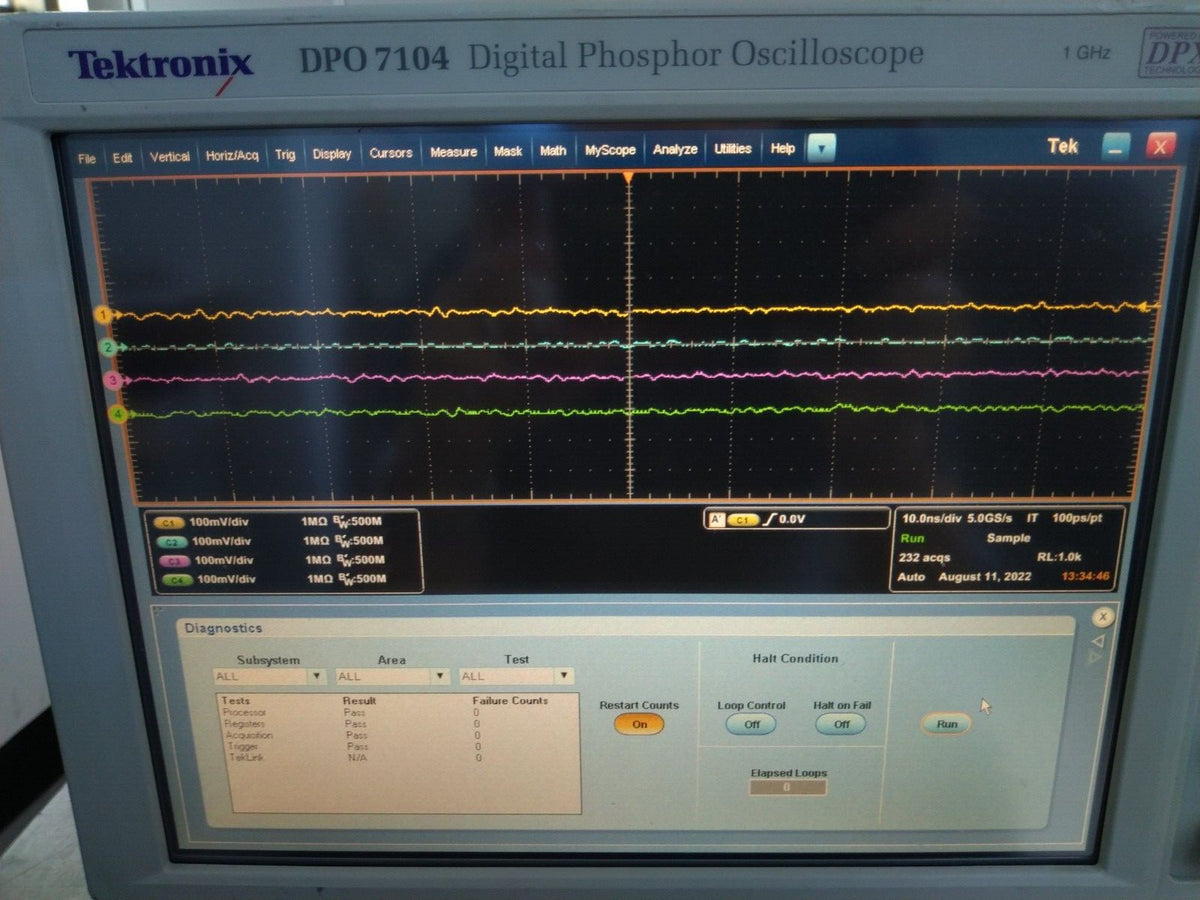Click the C1 trigger source badge
Image resolution: width=1200 pixels, height=900 pixels.
click(x=743, y=520)
